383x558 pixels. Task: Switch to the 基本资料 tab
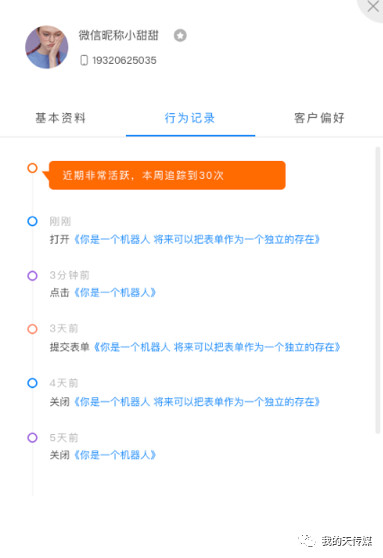61,118
